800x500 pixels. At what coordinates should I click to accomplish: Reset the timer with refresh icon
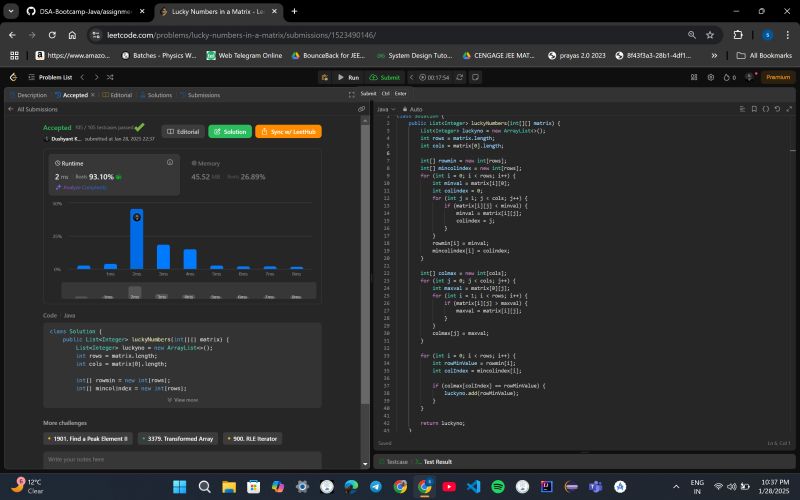[x=460, y=78]
